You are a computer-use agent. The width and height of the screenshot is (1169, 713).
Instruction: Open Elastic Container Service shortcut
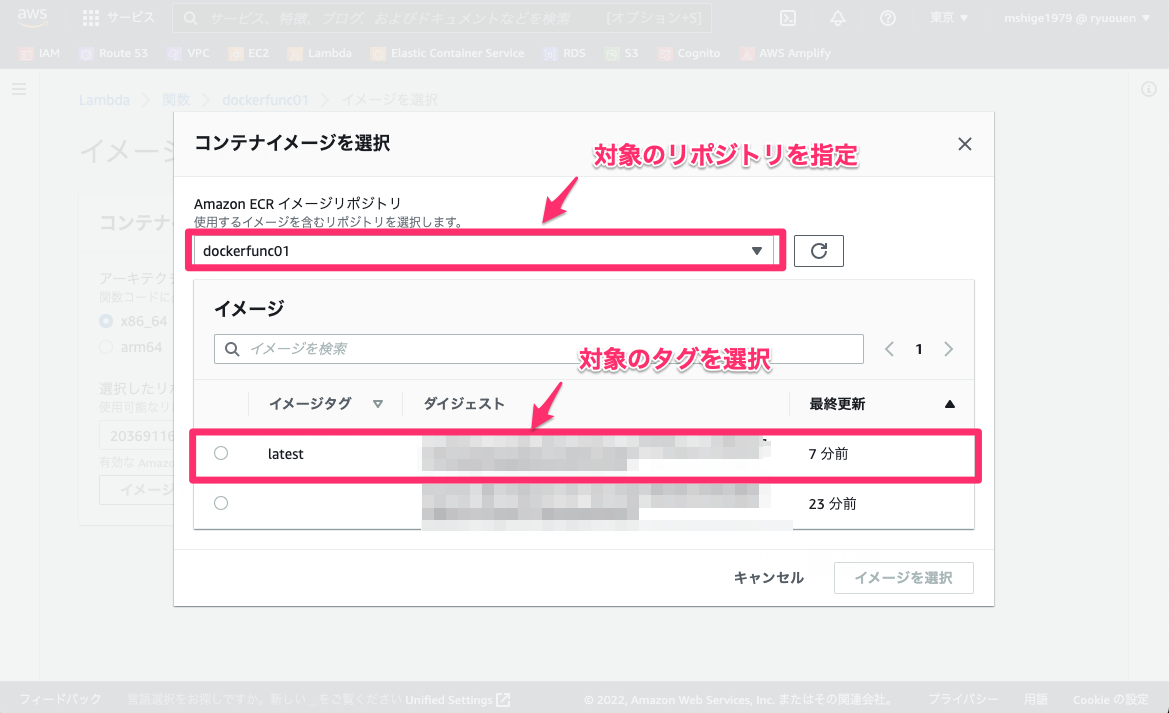tap(448, 53)
